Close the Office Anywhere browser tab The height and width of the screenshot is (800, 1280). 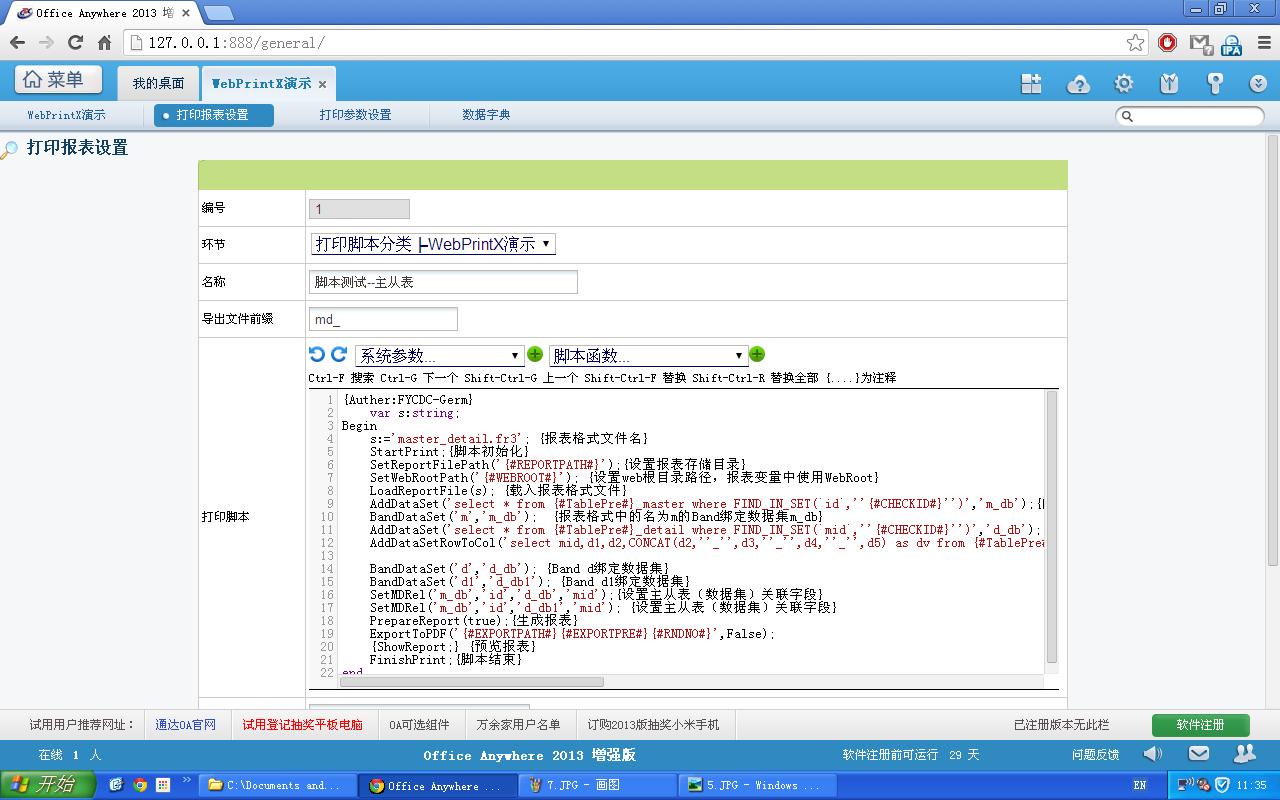186,13
